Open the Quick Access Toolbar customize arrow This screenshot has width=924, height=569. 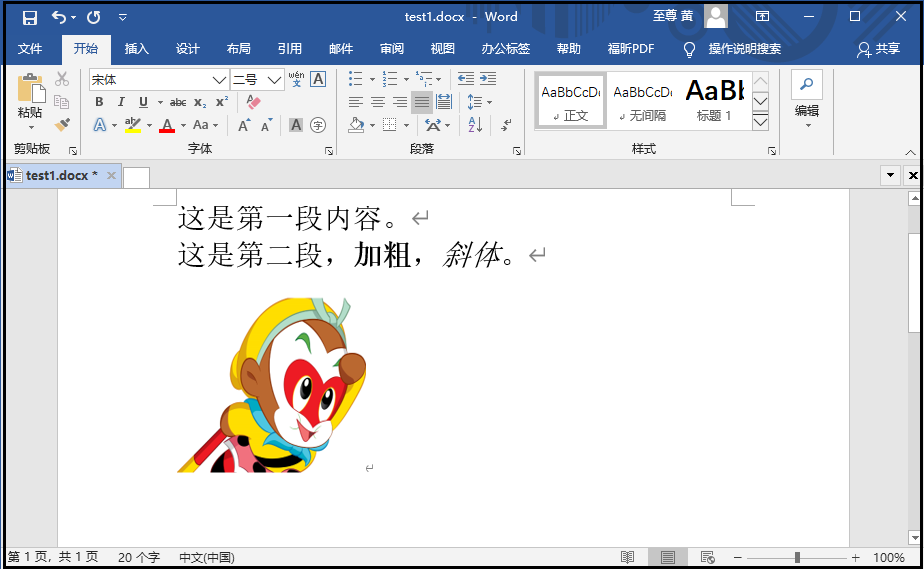(x=123, y=17)
